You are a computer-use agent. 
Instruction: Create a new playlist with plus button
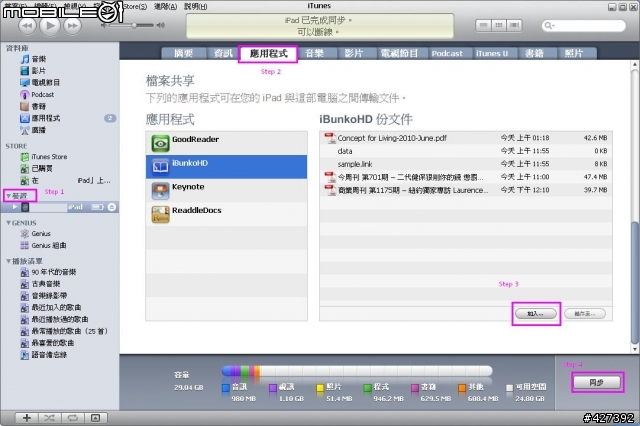click(x=27, y=418)
